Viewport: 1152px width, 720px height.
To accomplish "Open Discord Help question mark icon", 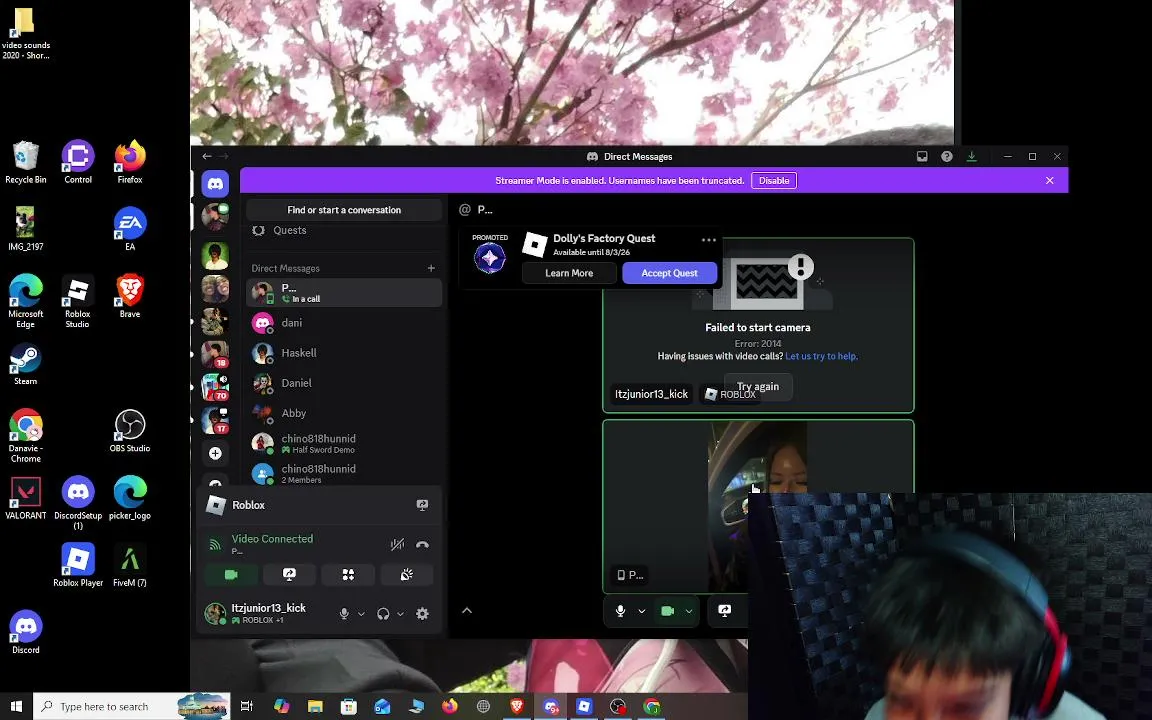I will coord(947,156).
